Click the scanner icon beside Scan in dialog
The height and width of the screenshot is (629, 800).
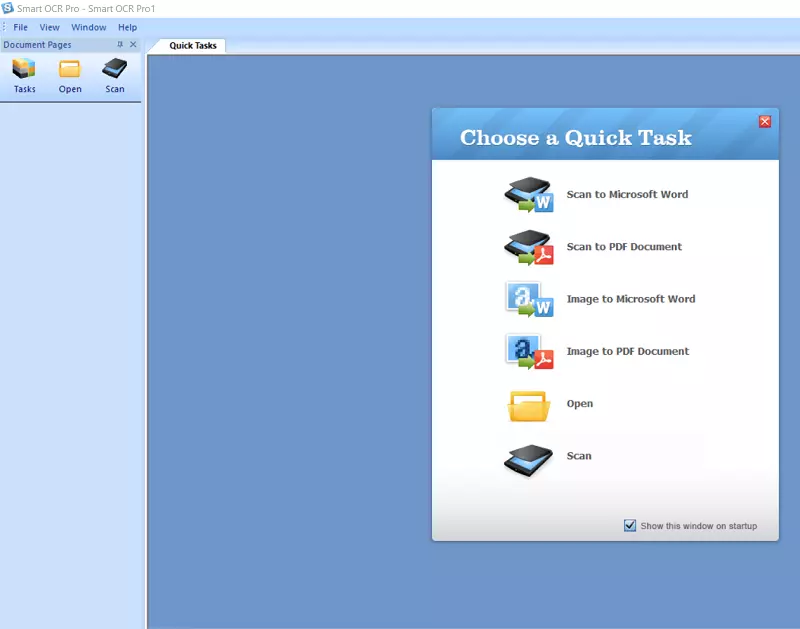(528, 456)
